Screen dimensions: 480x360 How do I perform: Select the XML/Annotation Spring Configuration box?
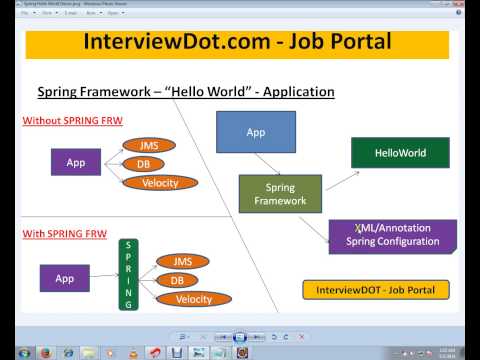393,237
